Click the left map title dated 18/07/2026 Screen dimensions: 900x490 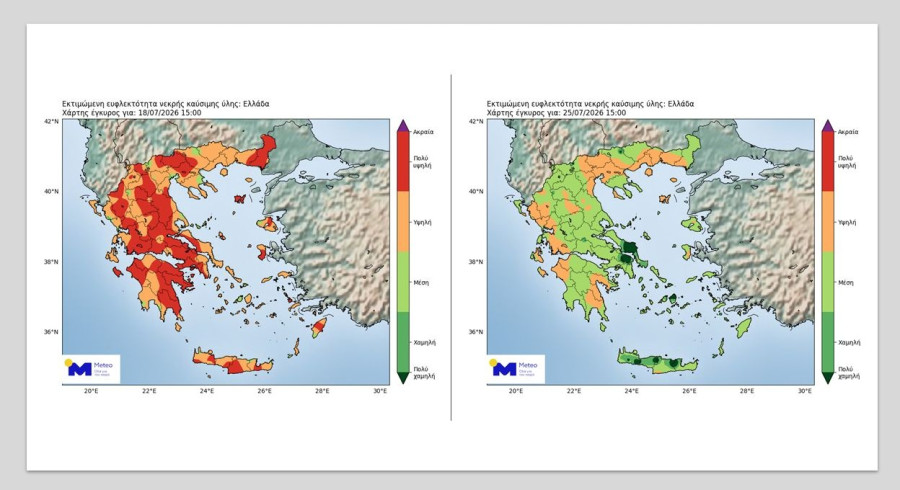(x=165, y=108)
